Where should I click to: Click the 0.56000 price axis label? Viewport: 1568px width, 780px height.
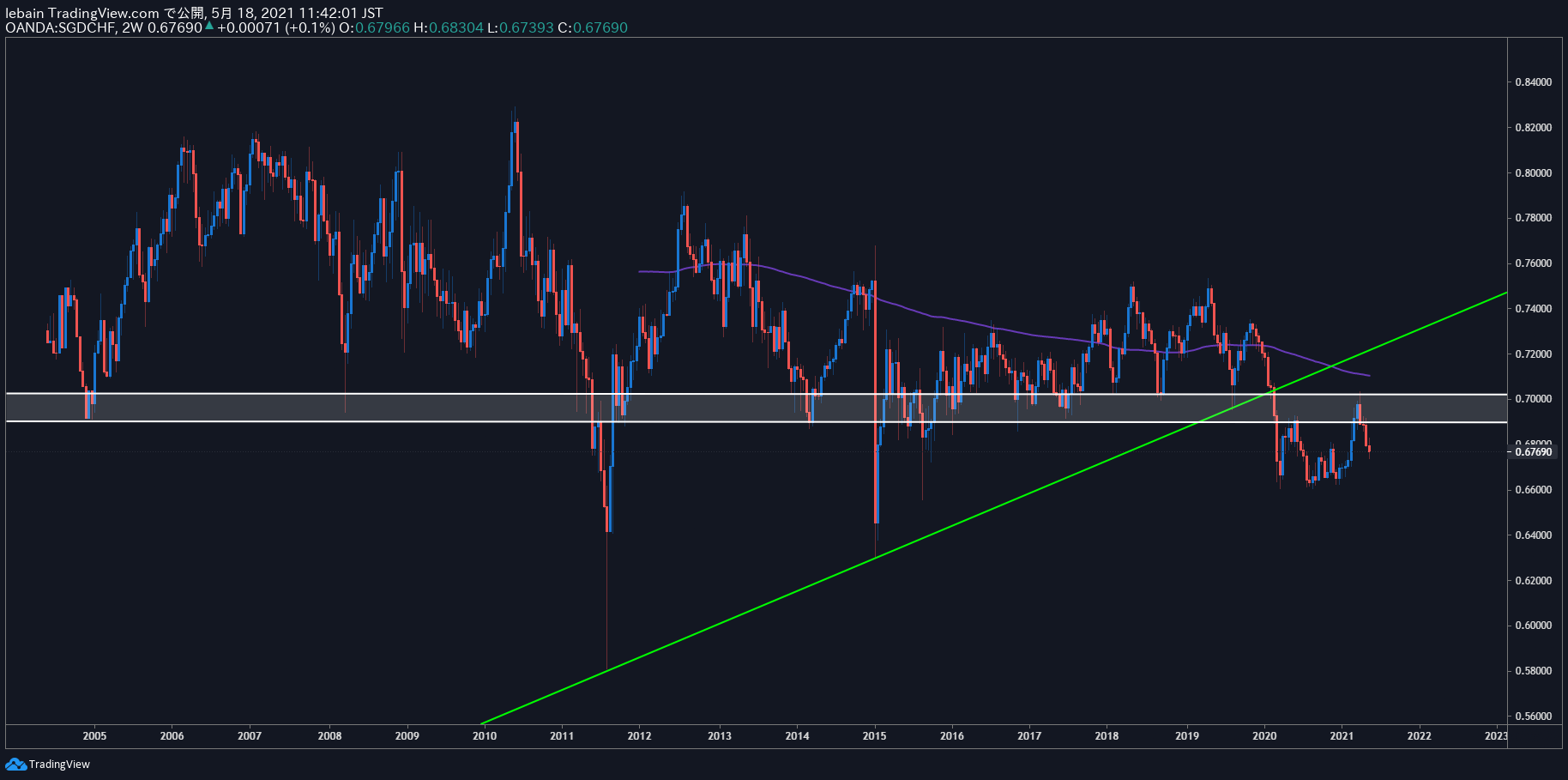pyautogui.click(x=1533, y=717)
